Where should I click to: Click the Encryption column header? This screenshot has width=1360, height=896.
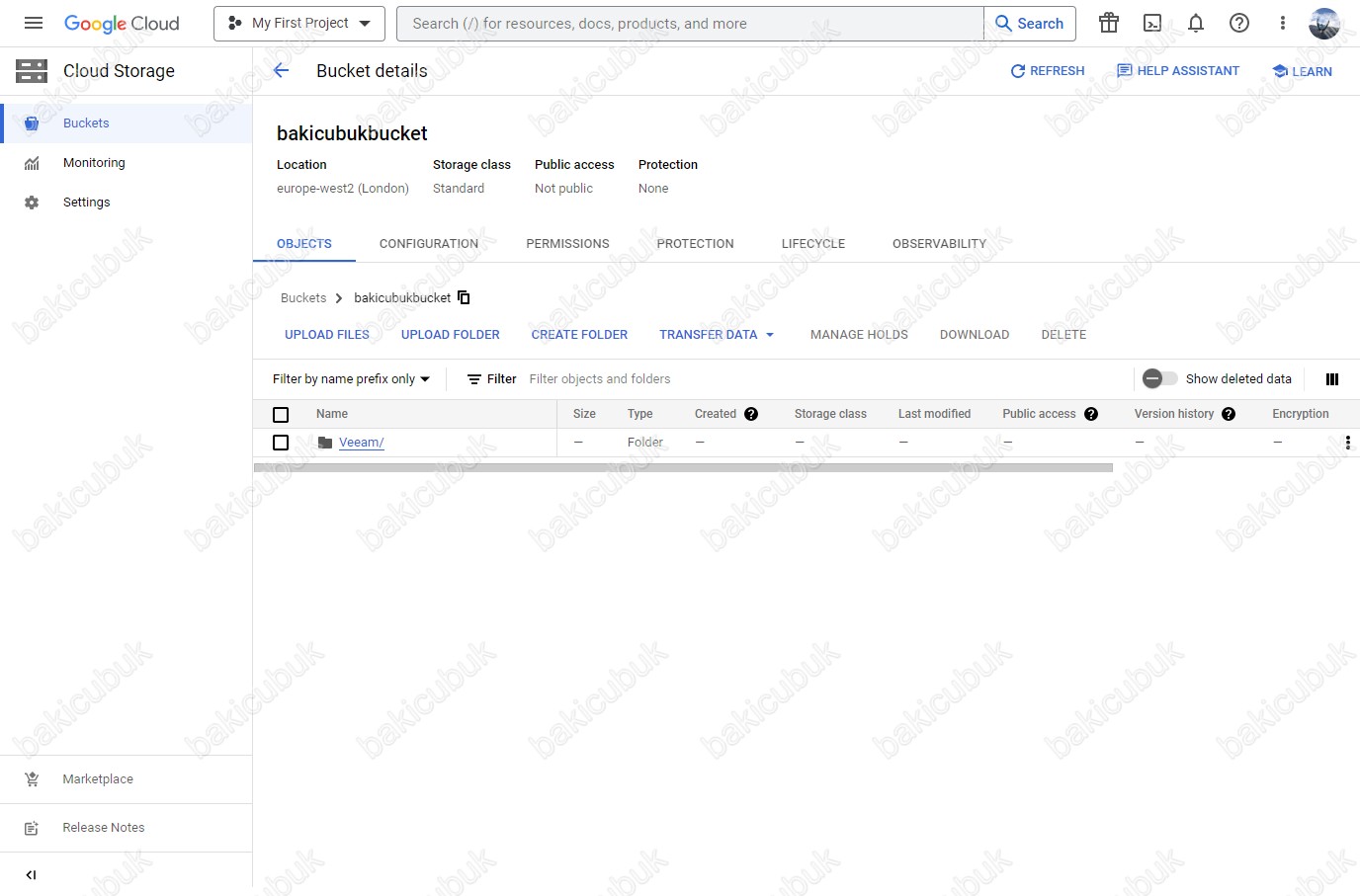[1300, 414]
